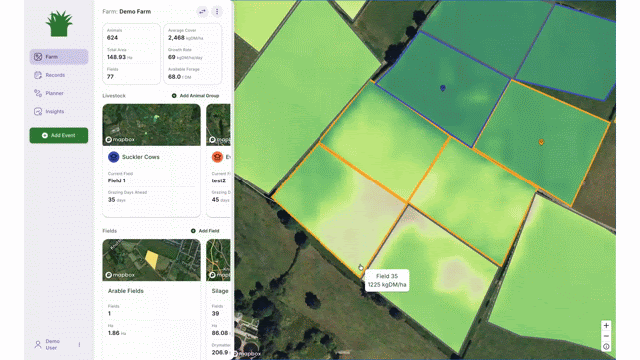This screenshot has width=640, height=360.
Task: Click the Demo Farm name
Action: tap(135, 11)
